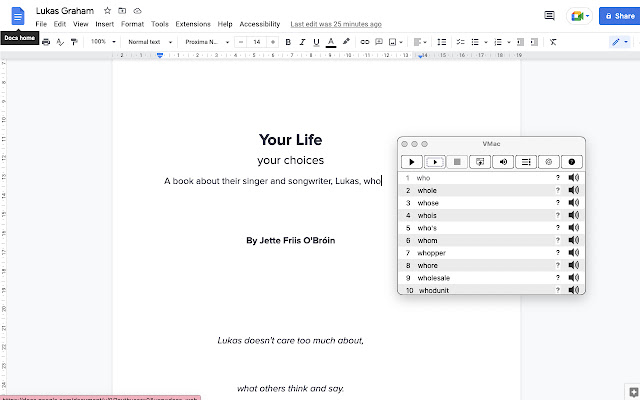Image resolution: width=640 pixels, height=400 pixels.
Task: Click the blue Share button
Action: pos(617,16)
